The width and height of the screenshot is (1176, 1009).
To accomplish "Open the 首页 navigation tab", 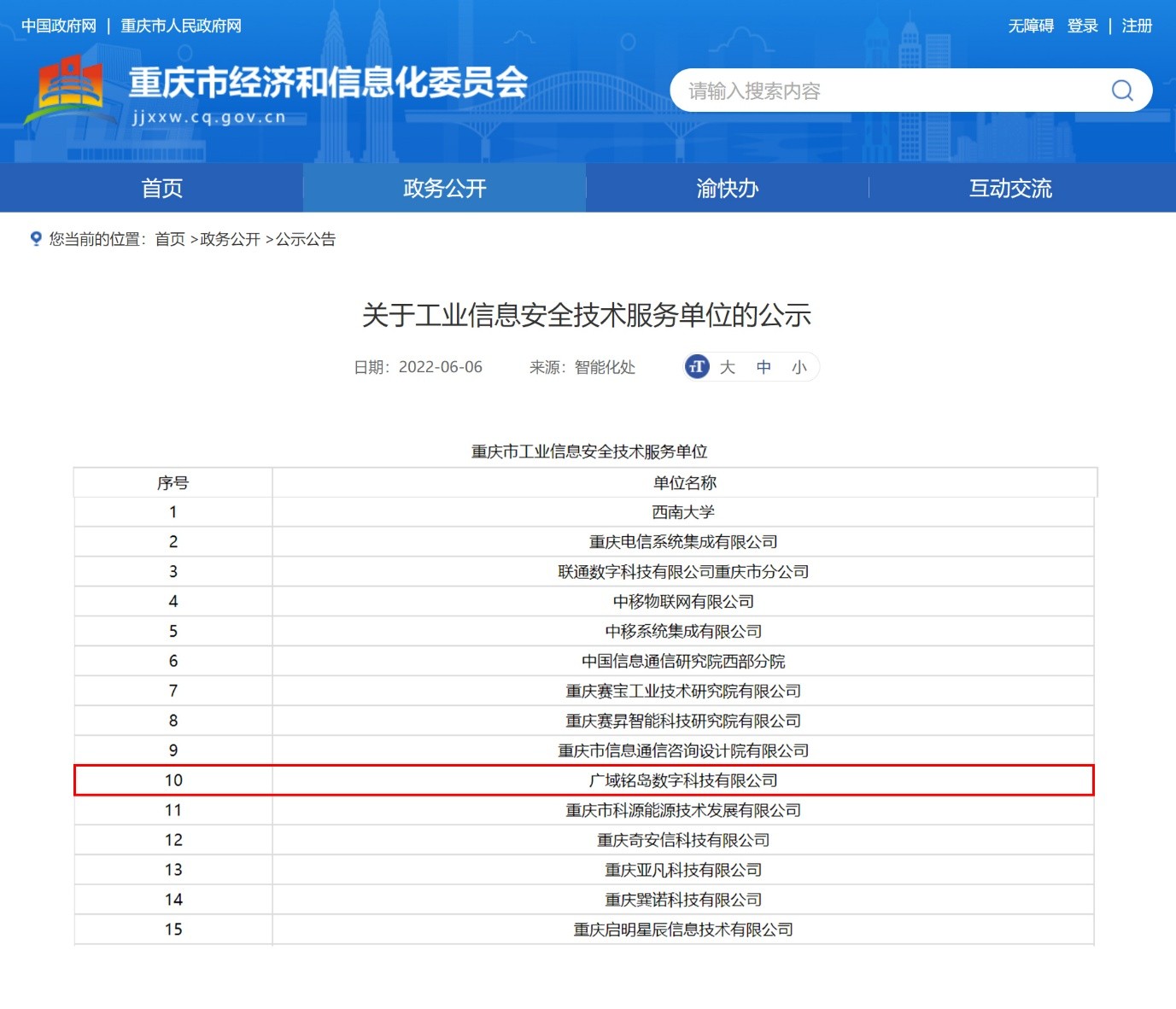I will (161, 188).
